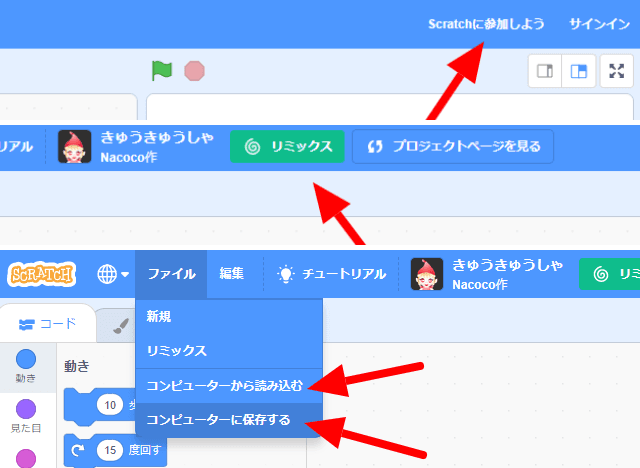Select the 見た目 purple block category

tap(26, 416)
